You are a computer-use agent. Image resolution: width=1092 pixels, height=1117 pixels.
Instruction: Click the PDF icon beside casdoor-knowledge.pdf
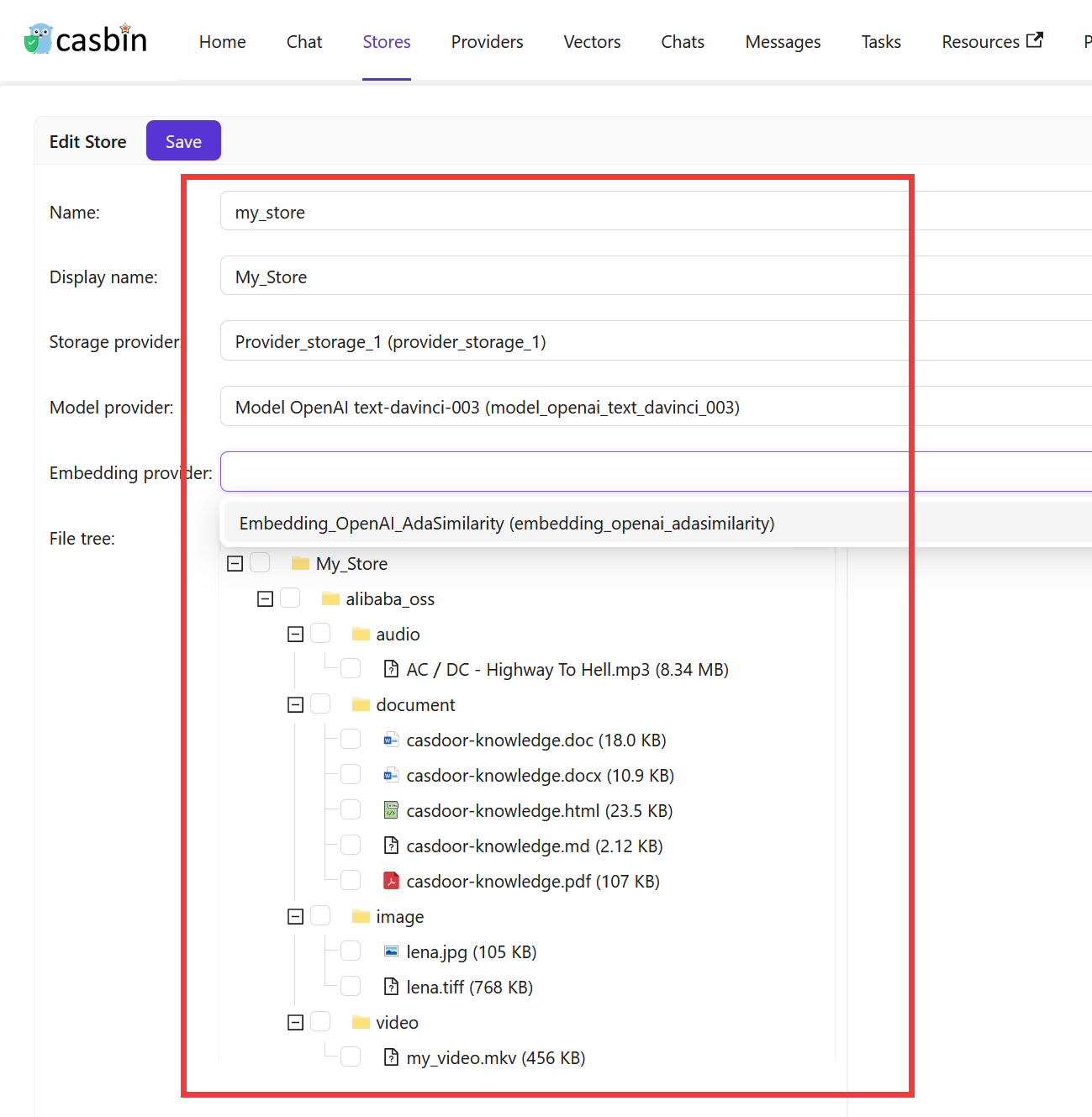point(391,880)
